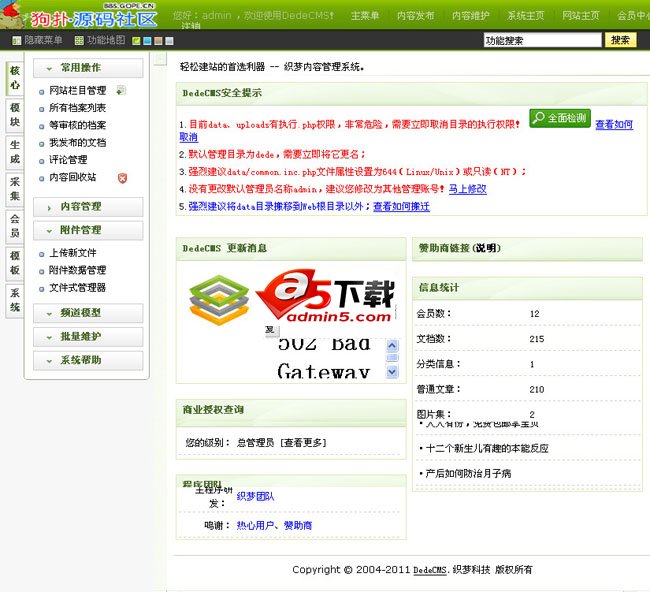Open article 十二个新生儿有趣的本能反应
Screen dimensions: 650x592
[487, 448]
